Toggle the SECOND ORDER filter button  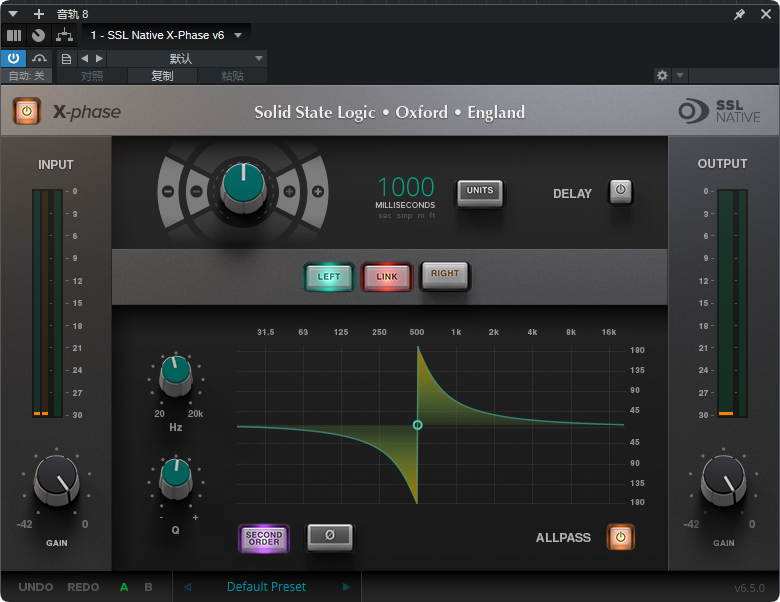coord(264,538)
